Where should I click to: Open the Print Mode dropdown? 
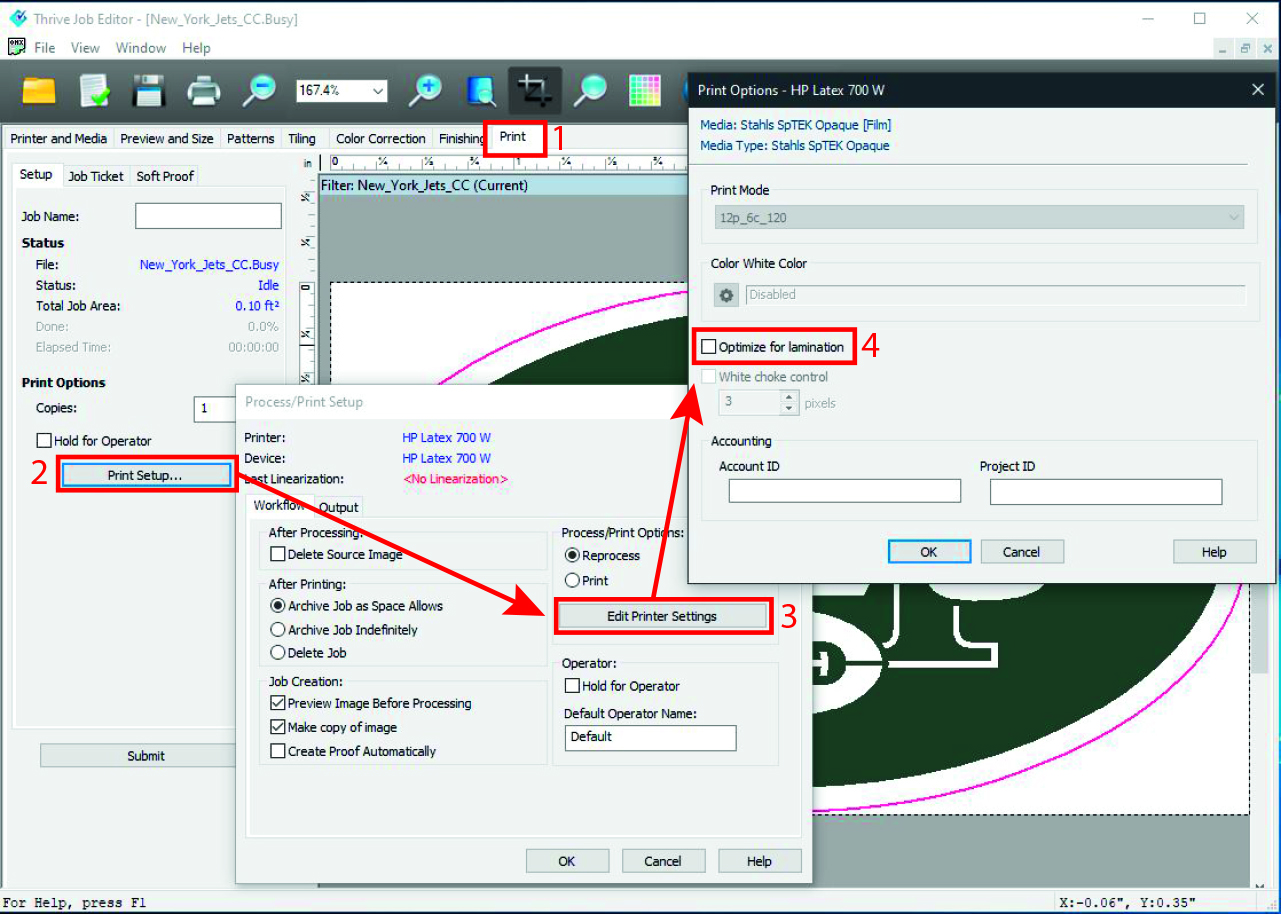(x=978, y=217)
